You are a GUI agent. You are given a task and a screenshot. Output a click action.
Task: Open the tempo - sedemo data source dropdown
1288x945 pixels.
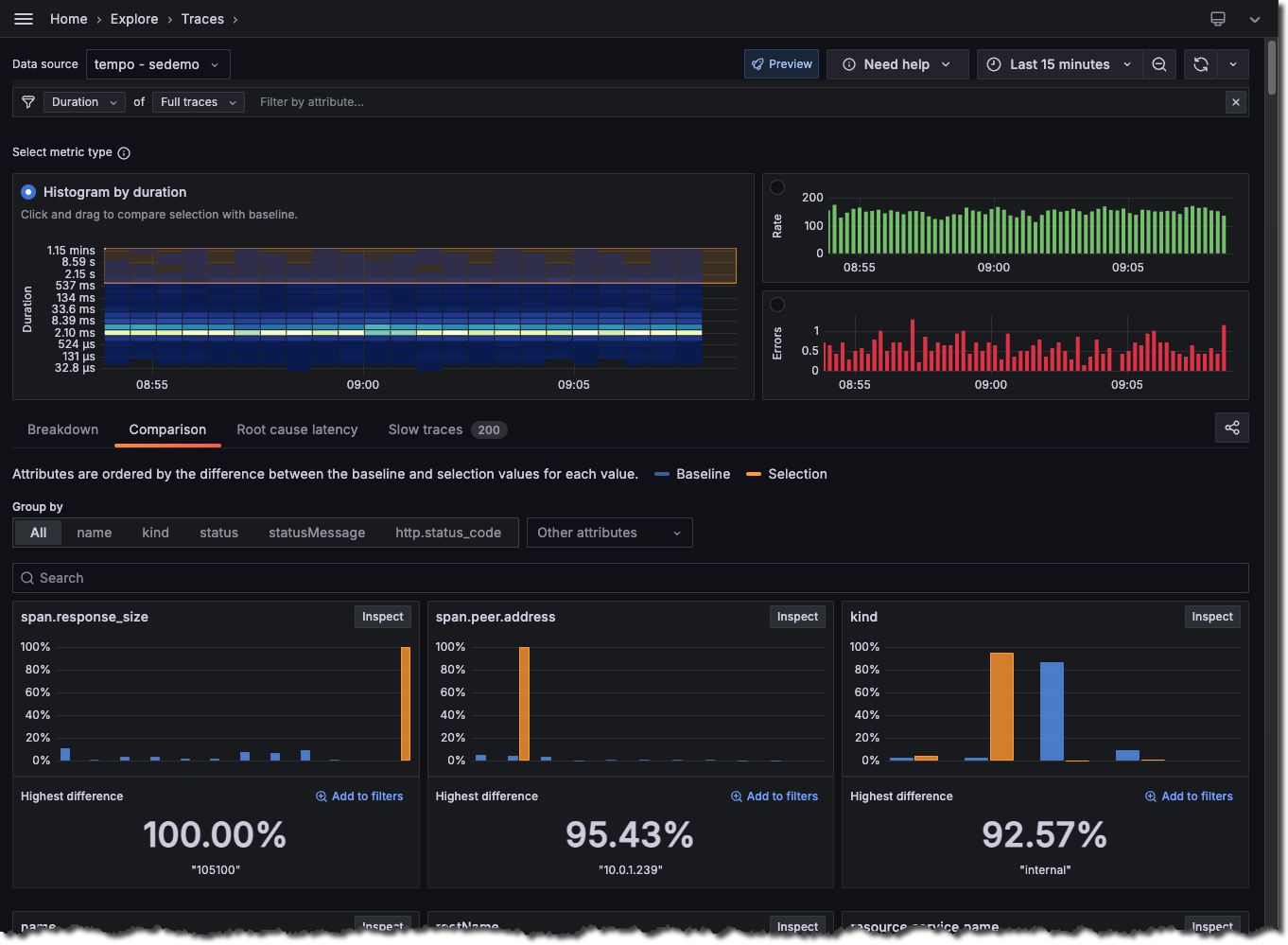[158, 63]
